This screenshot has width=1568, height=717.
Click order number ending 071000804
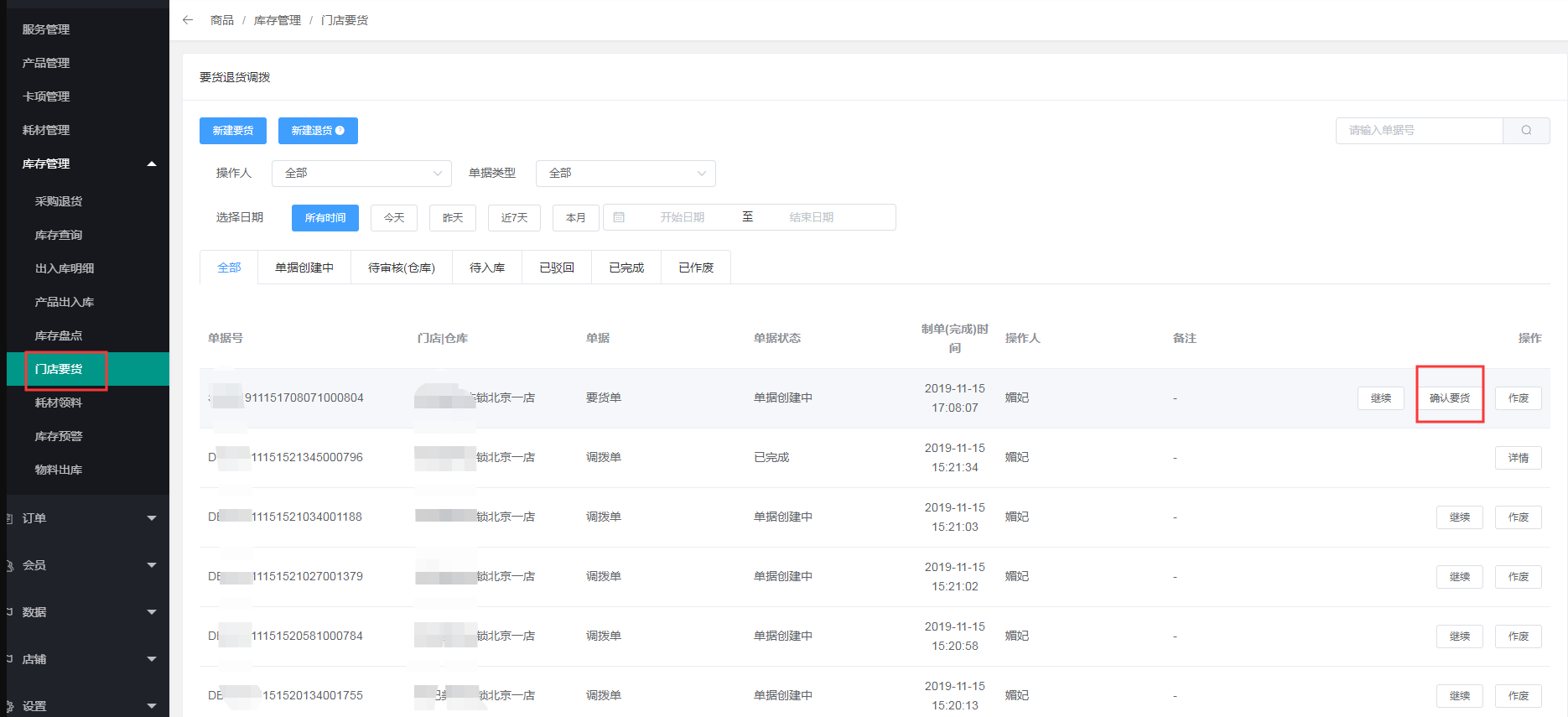[x=286, y=397]
